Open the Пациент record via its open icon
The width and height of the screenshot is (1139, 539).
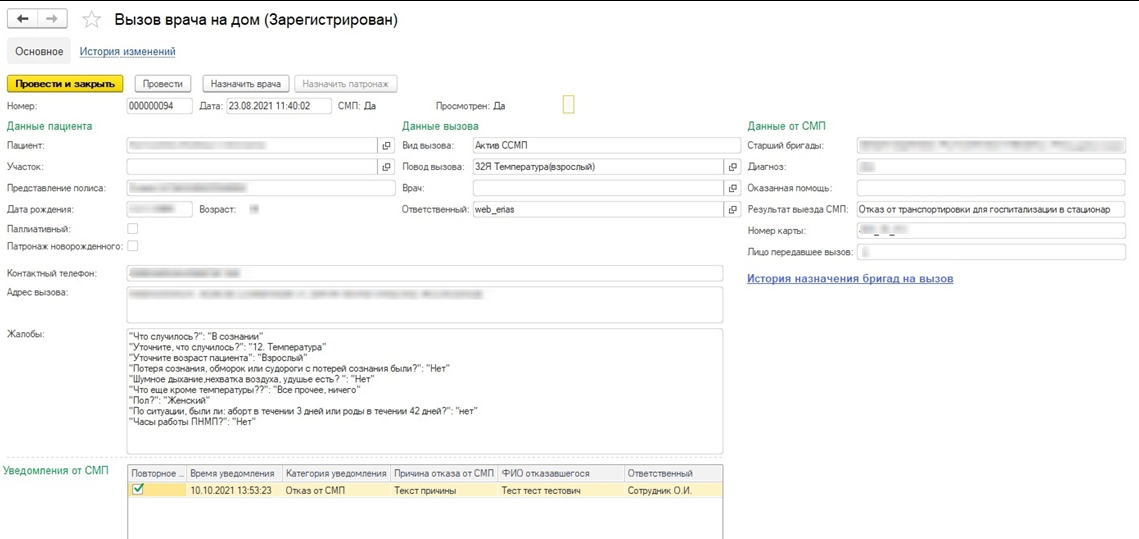click(387, 146)
